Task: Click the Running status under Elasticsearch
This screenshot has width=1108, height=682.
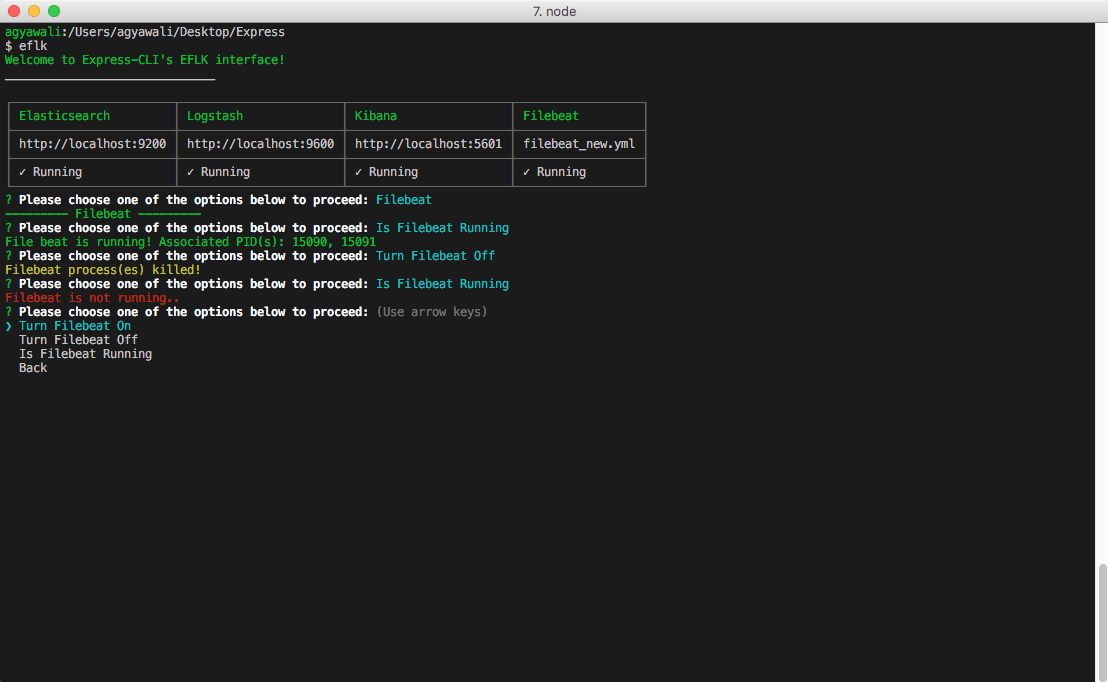Action: coord(51,172)
